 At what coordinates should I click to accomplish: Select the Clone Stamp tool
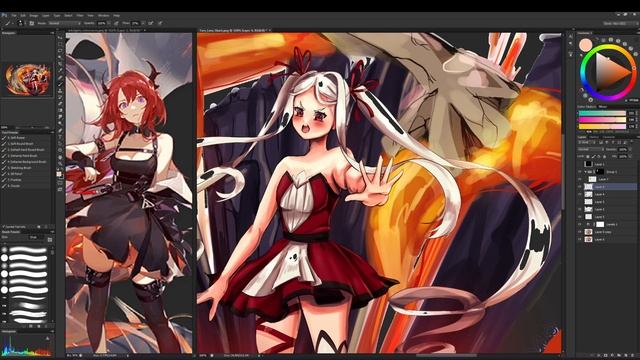click(60, 91)
